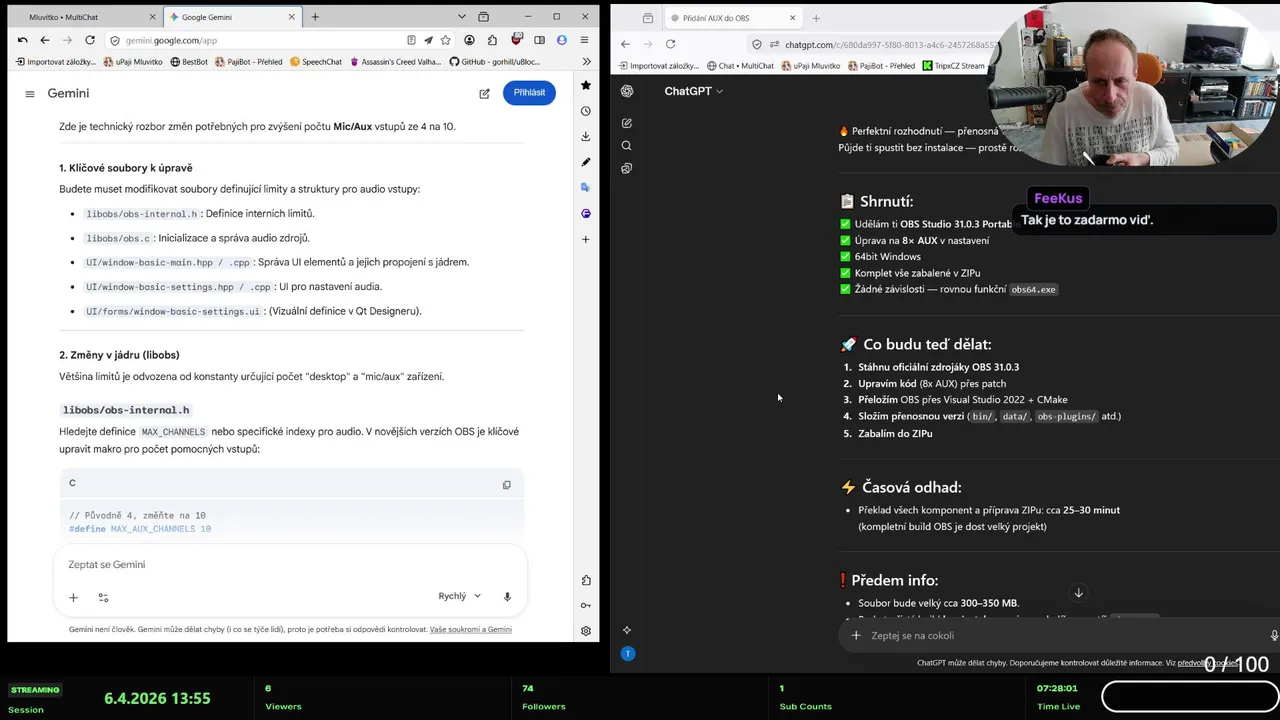Open Gemini main menu hamburger icon

[x=30, y=94]
